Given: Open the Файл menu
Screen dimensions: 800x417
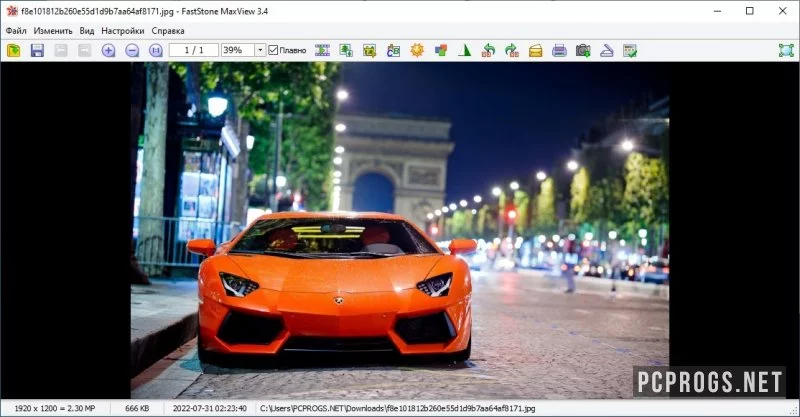Looking at the screenshot, I should coord(16,31).
